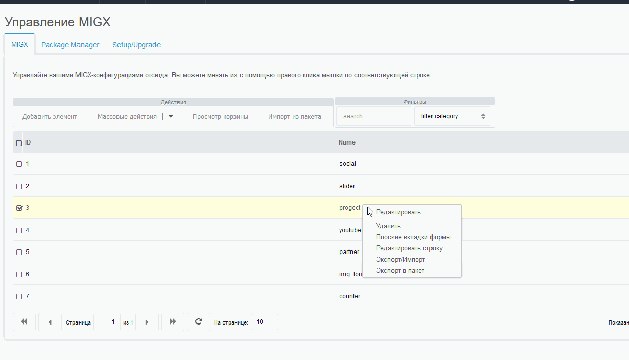Image resolution: width=629 pixels, height=360 pixels.
Task: Check the box for row ID 6
Action: [18, 274]
